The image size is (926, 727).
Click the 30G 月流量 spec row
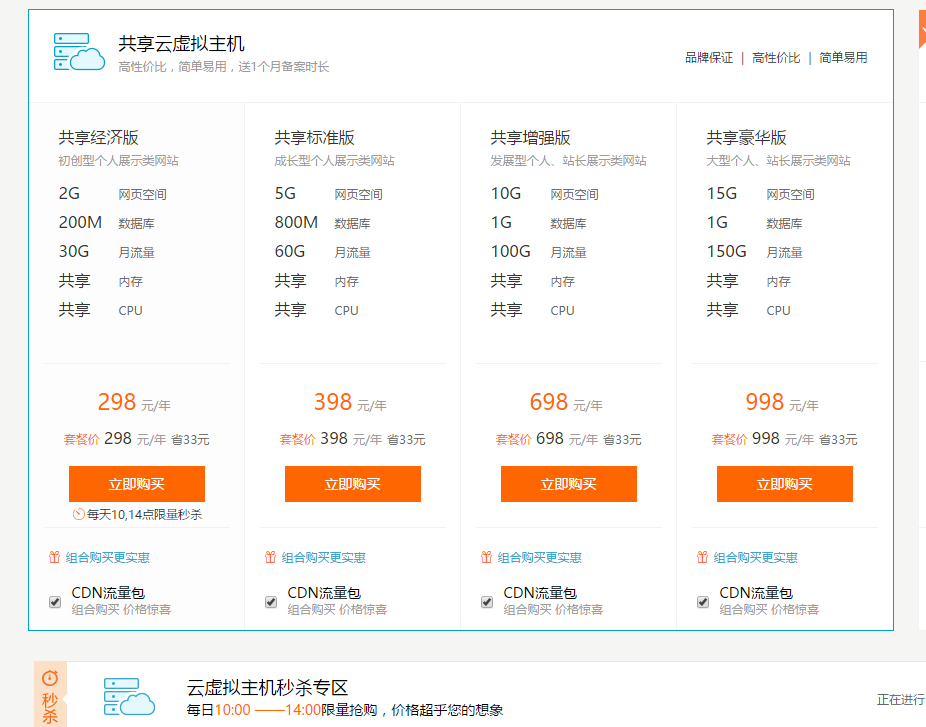[107, 252]
